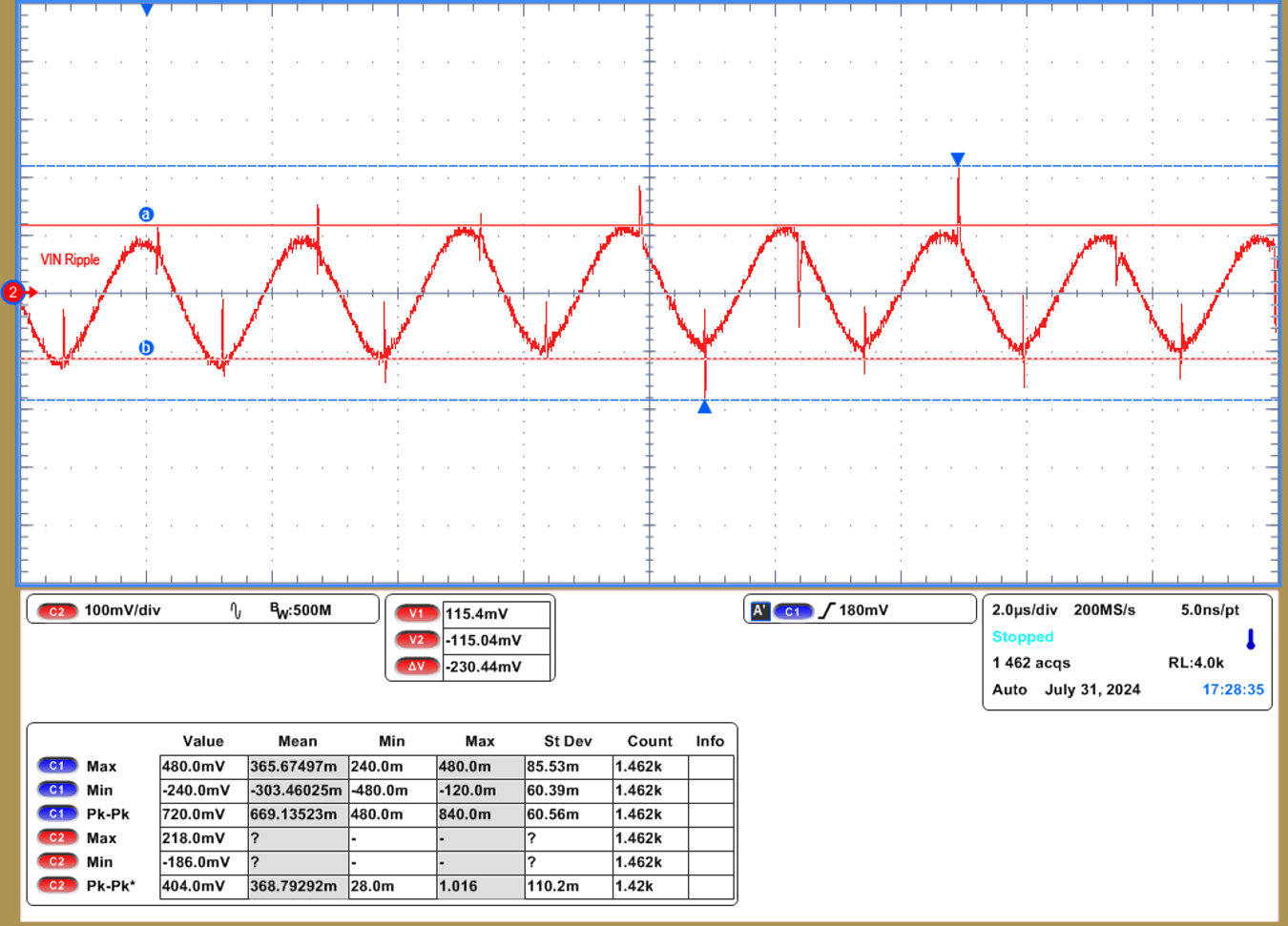Click the C1 trigger source badge

(x=792, y=610)
